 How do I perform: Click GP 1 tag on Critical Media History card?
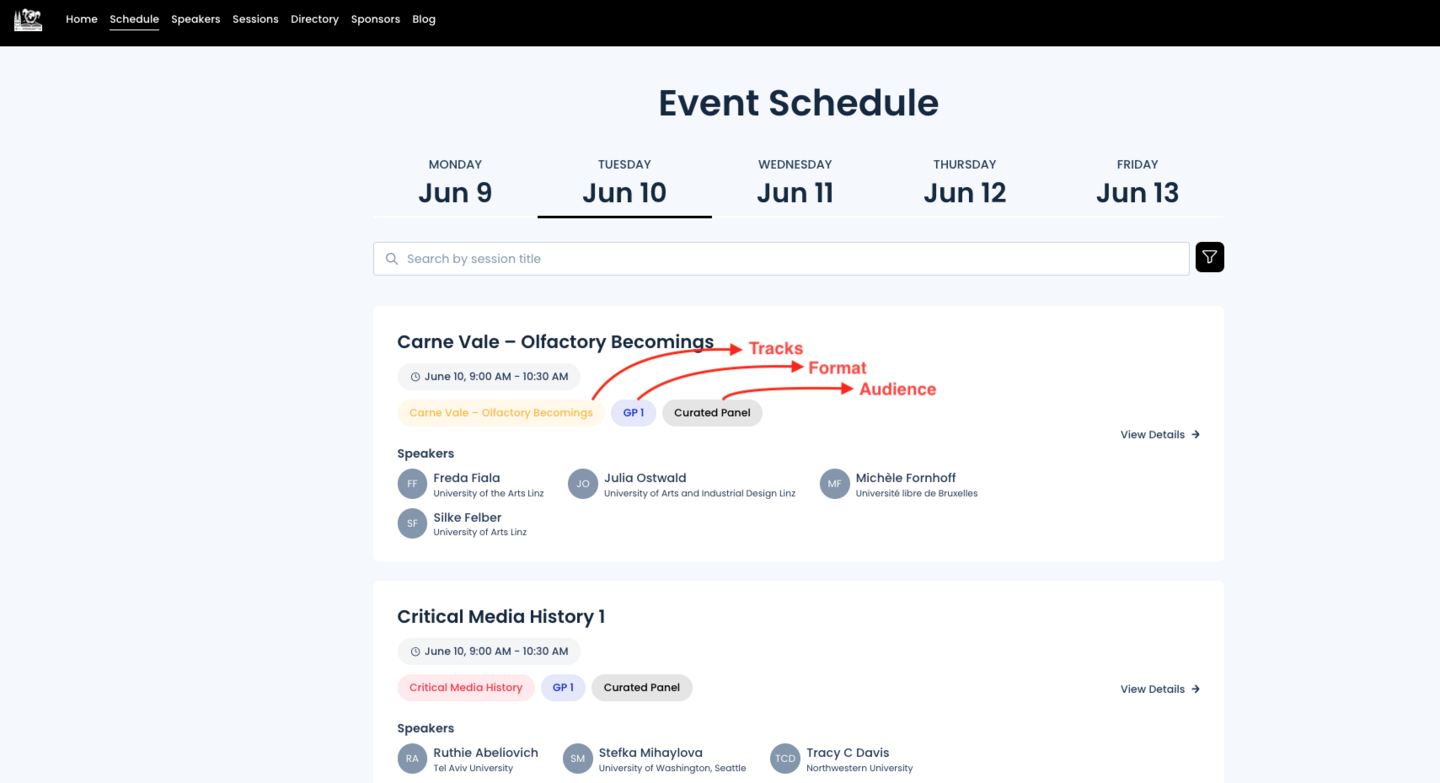coord(563,688)
